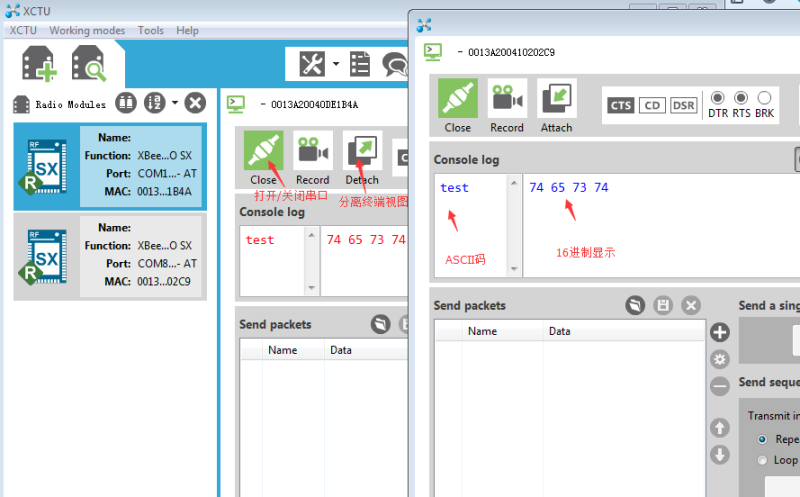Click the Attach console icon
The image size is (800, 497).
[557, 106]
